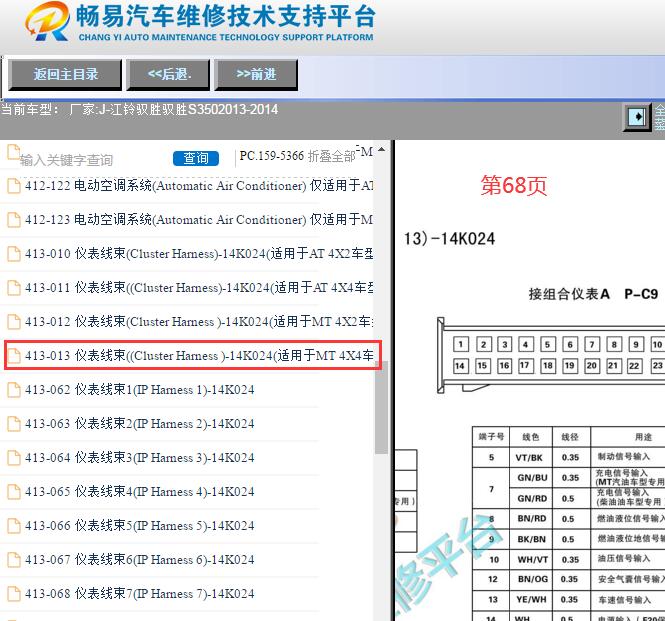Click connector pin 1 in diagram
Viewport: 665px width, 621px height.
(x=461, y=344)
